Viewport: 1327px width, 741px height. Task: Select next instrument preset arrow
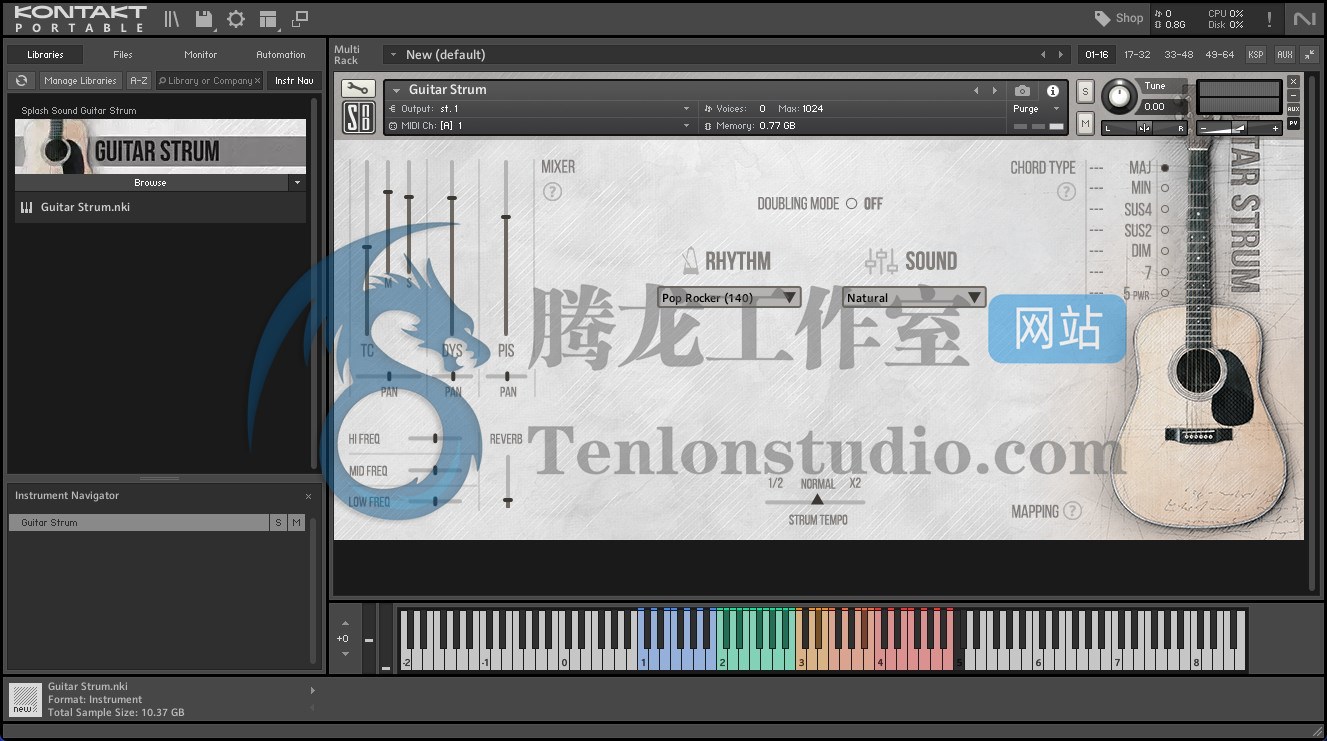(994, 90)
